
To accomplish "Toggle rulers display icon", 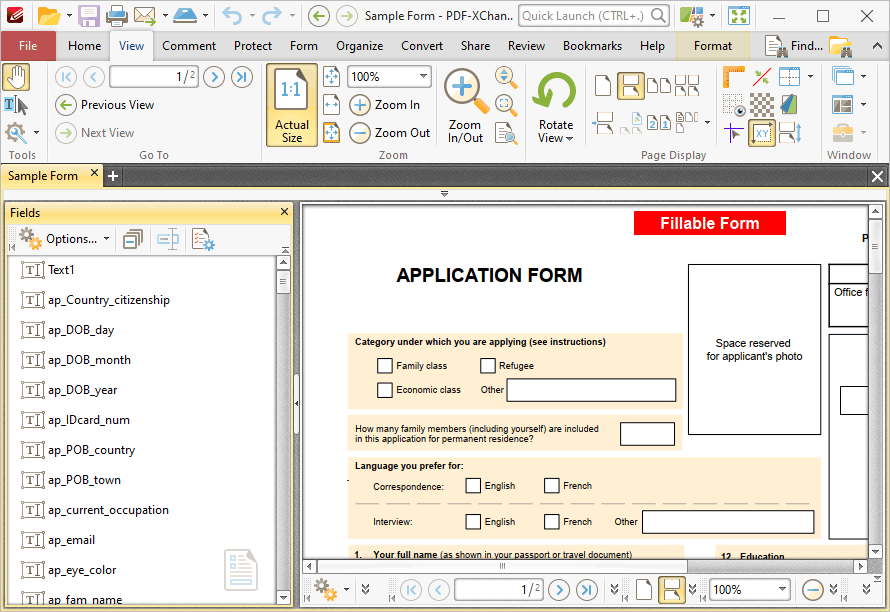I will [x=733, y=77].
